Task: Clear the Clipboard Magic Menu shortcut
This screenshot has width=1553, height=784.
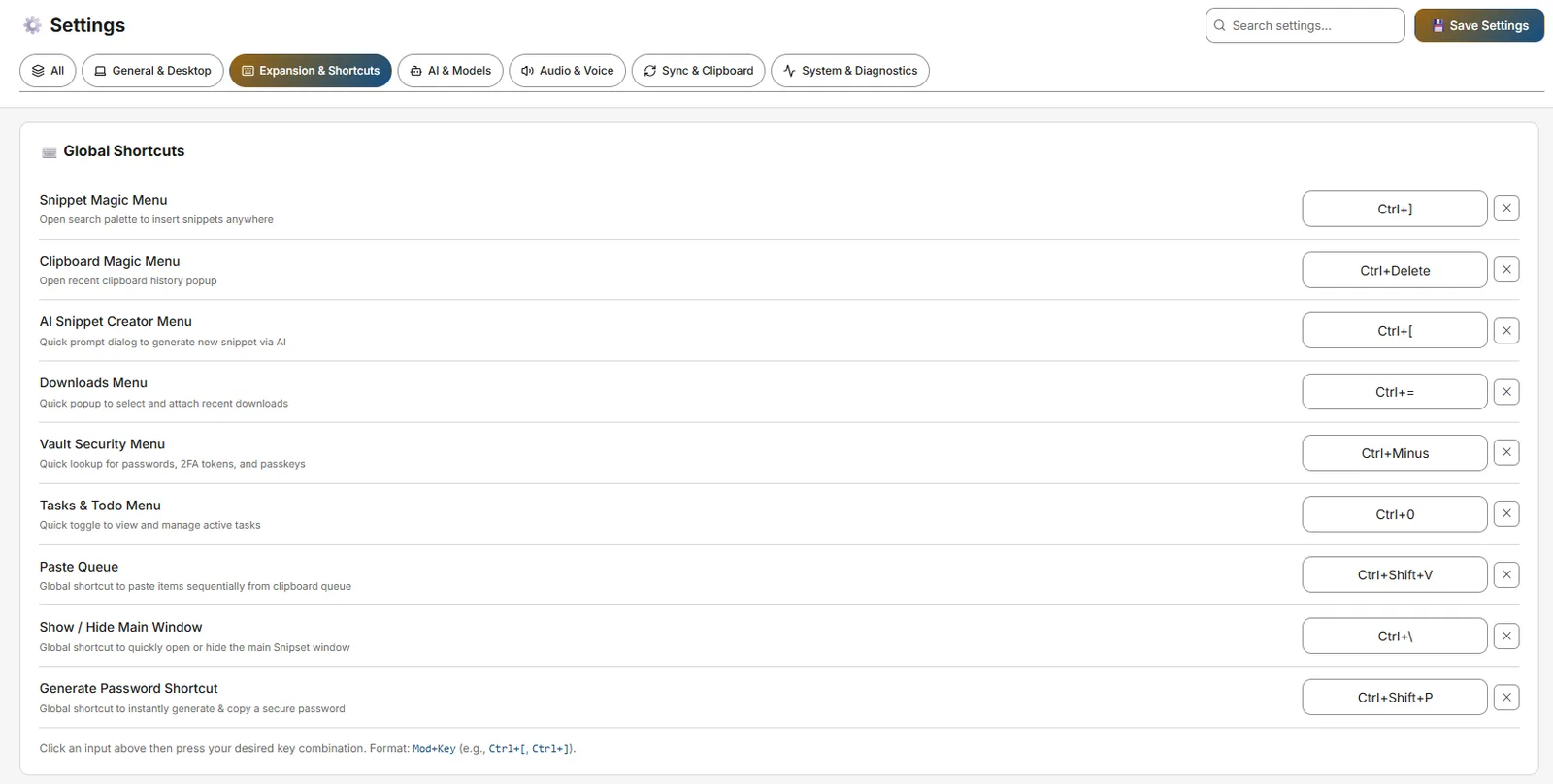Action: (1506, 270)
